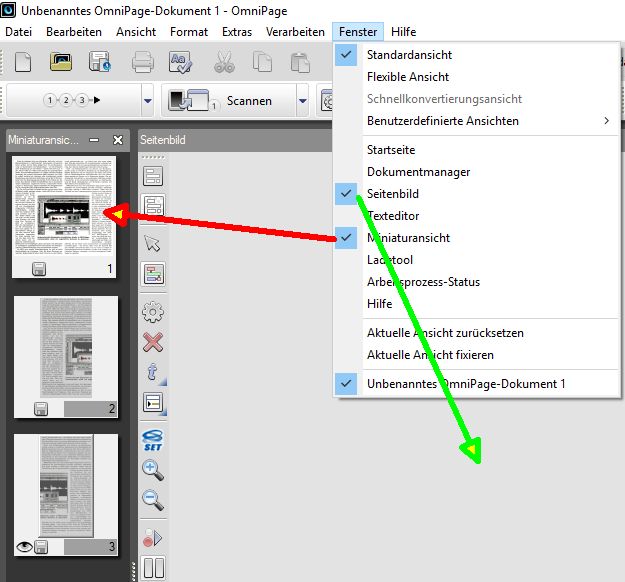Click save status icon on thumbnail 1

point(39,269)
